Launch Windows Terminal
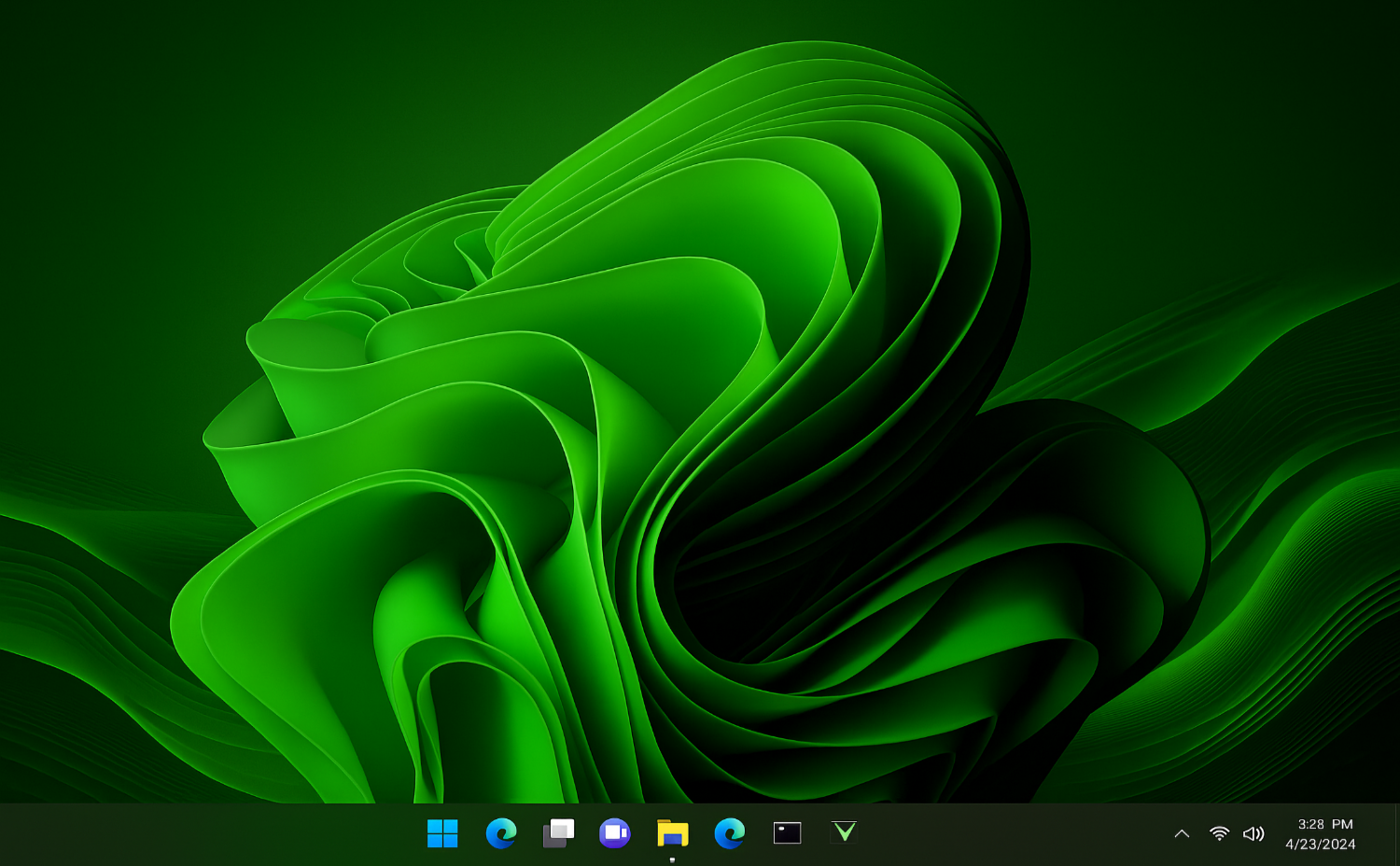Screen dimensions: 1400x866 click(788, 833)
